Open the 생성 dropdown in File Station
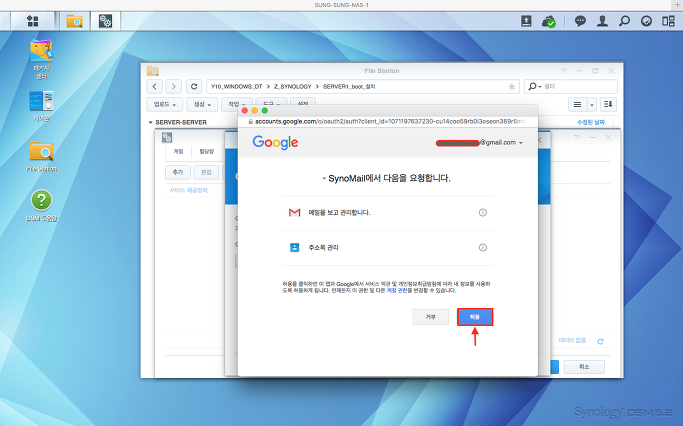This screenshot has height=426, width=683. click(202, 105)
